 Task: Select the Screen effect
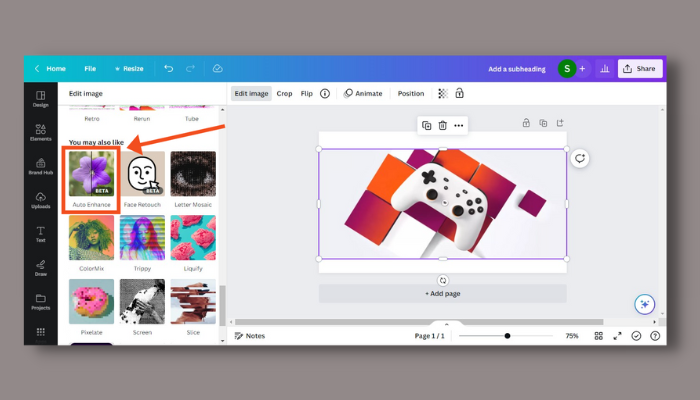pos(142,301)
